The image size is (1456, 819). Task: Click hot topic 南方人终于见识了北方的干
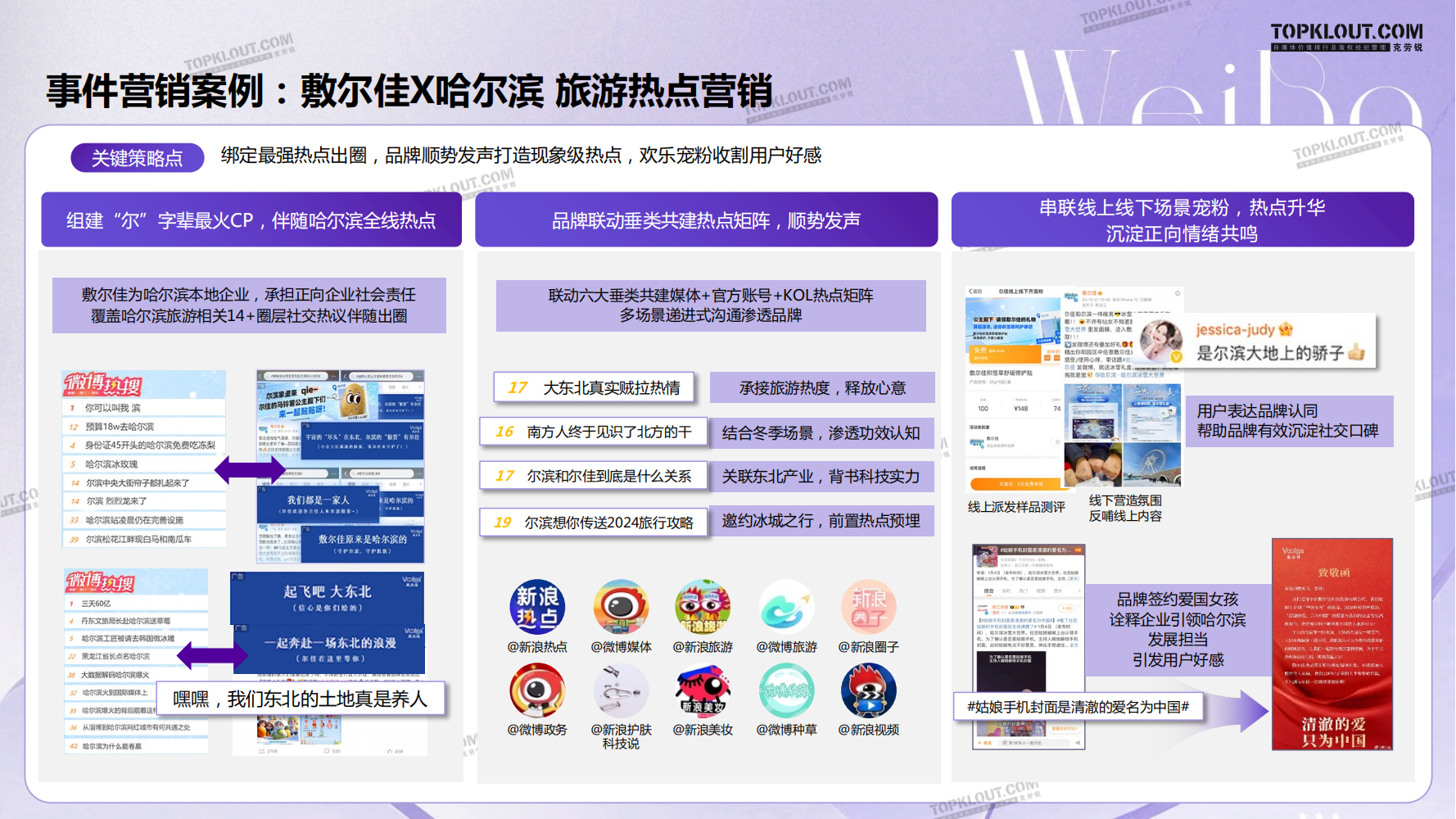click(594, 432)
